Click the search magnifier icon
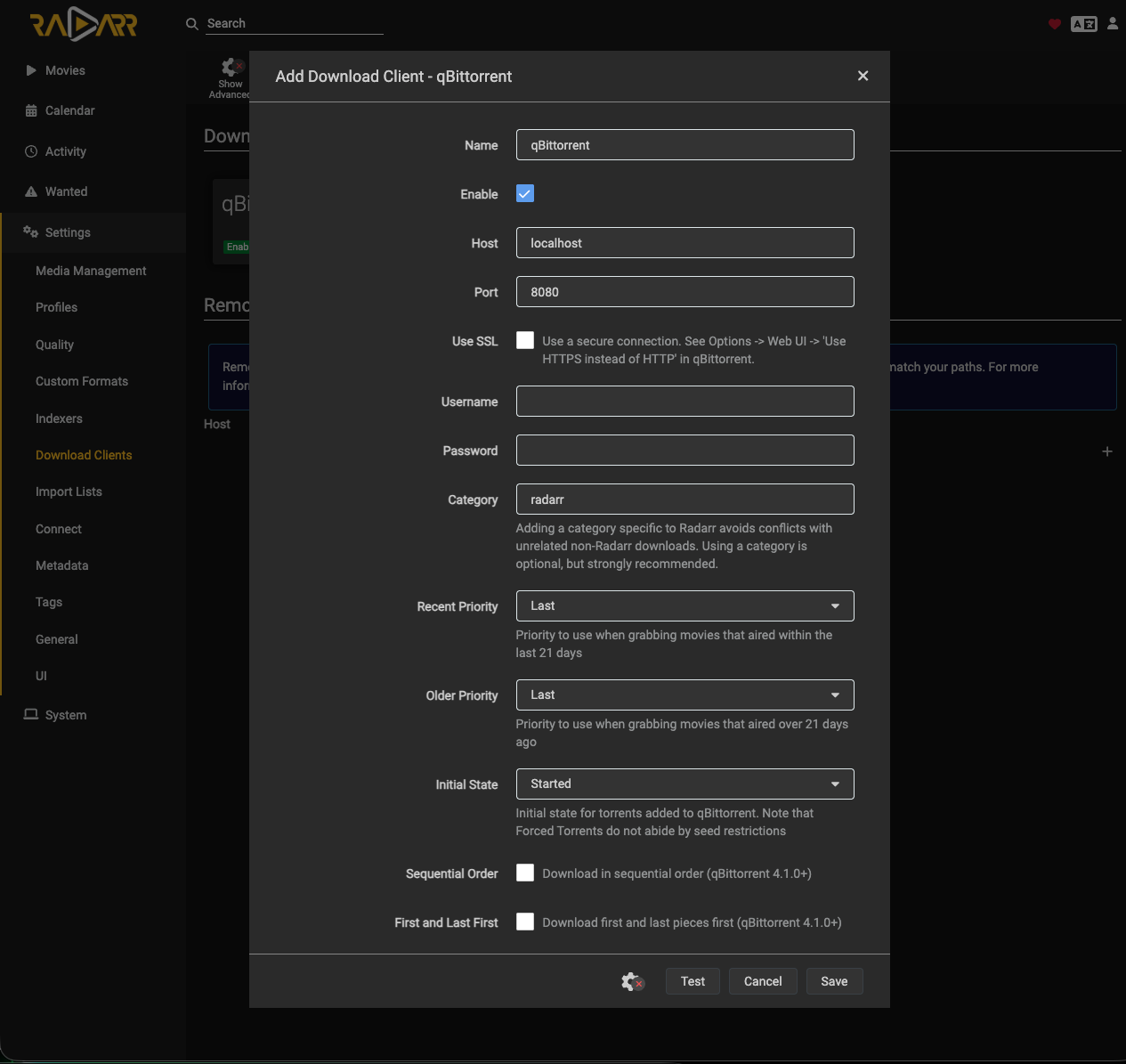Image resolution: width=1126 pixels, height=1064 pixels. (x=191, y=24)
